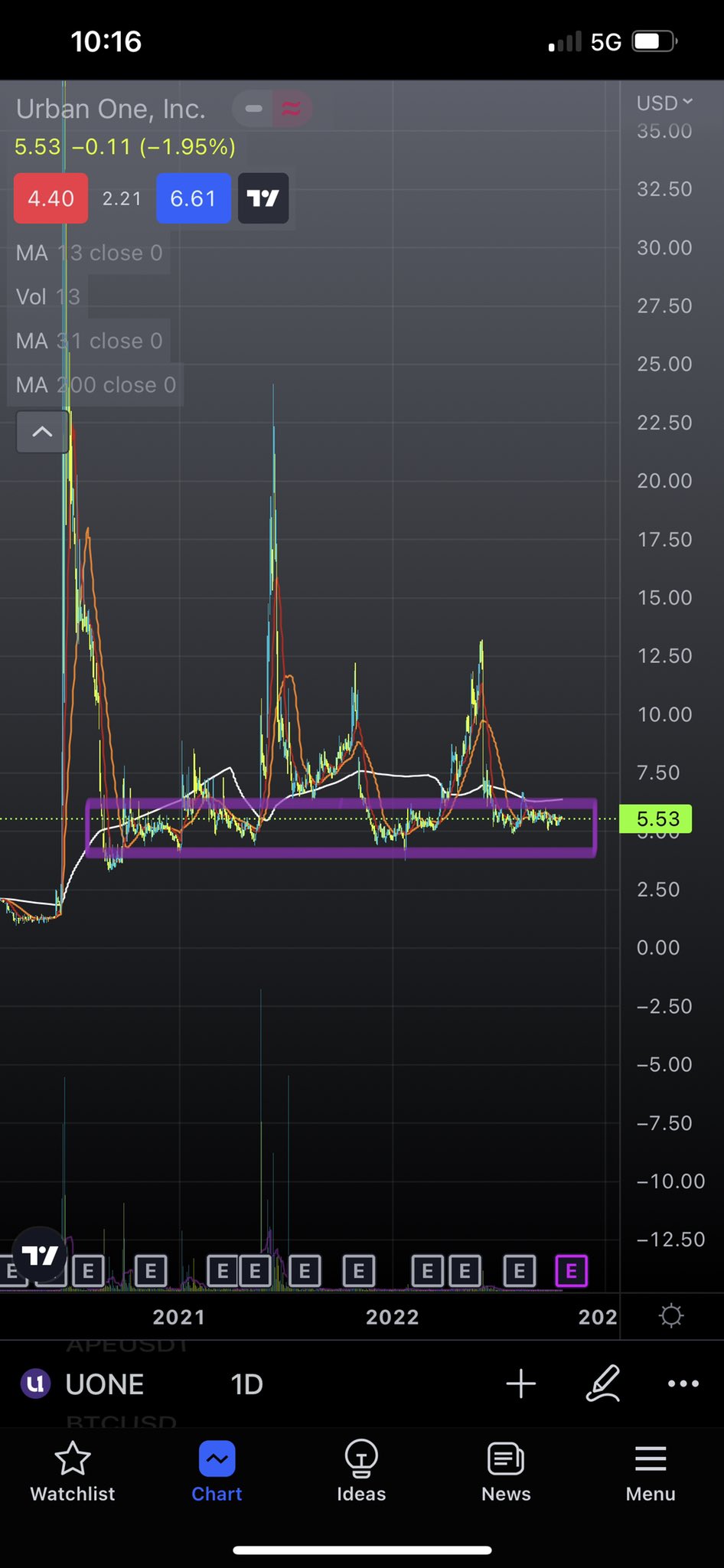Tap the 5.53 −0.11 (−1.95%) price change line
Image resolution: width=724 pixels, height=1568 pixels.
tap(125, 146)
